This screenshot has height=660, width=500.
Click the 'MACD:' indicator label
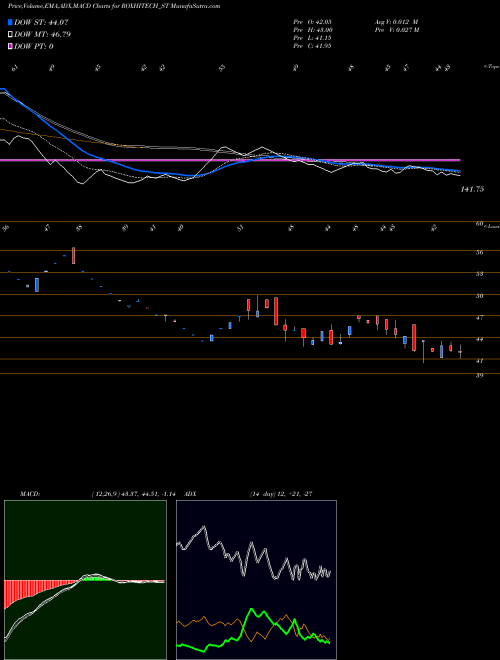click(29, 494)
